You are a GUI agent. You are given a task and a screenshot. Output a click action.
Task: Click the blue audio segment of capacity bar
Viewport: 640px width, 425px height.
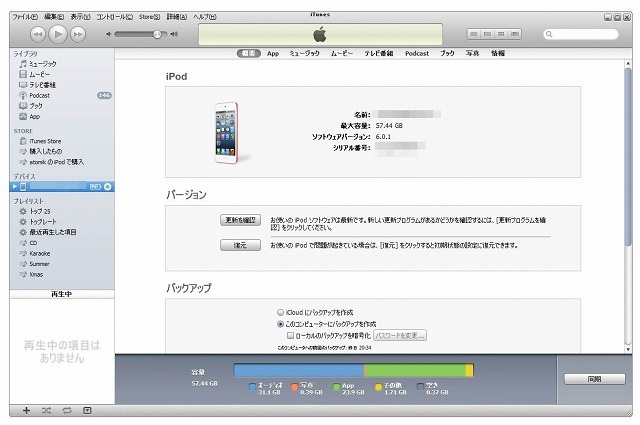coord(299,370)
